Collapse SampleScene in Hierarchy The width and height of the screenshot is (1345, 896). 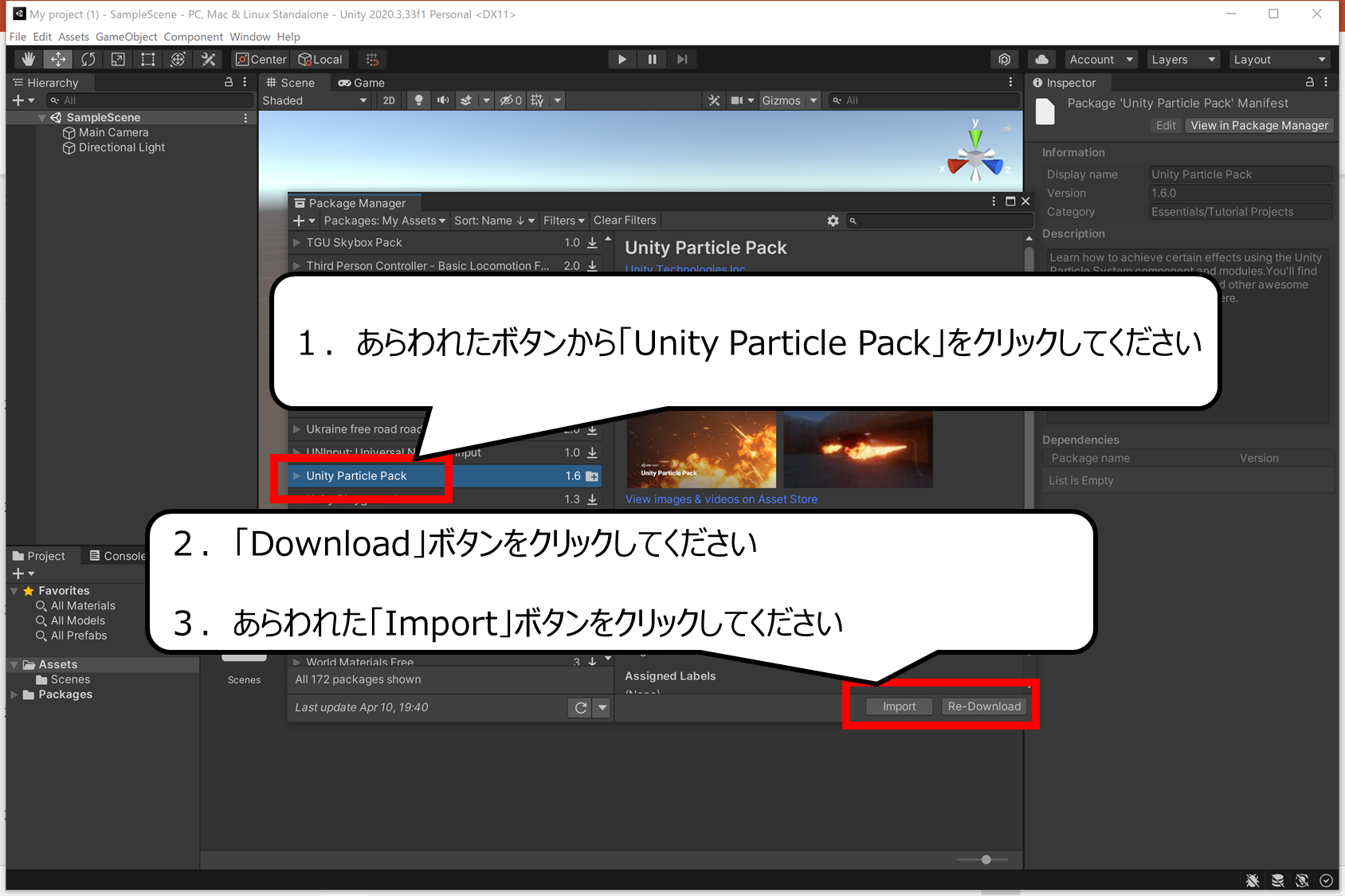(41, 117)
